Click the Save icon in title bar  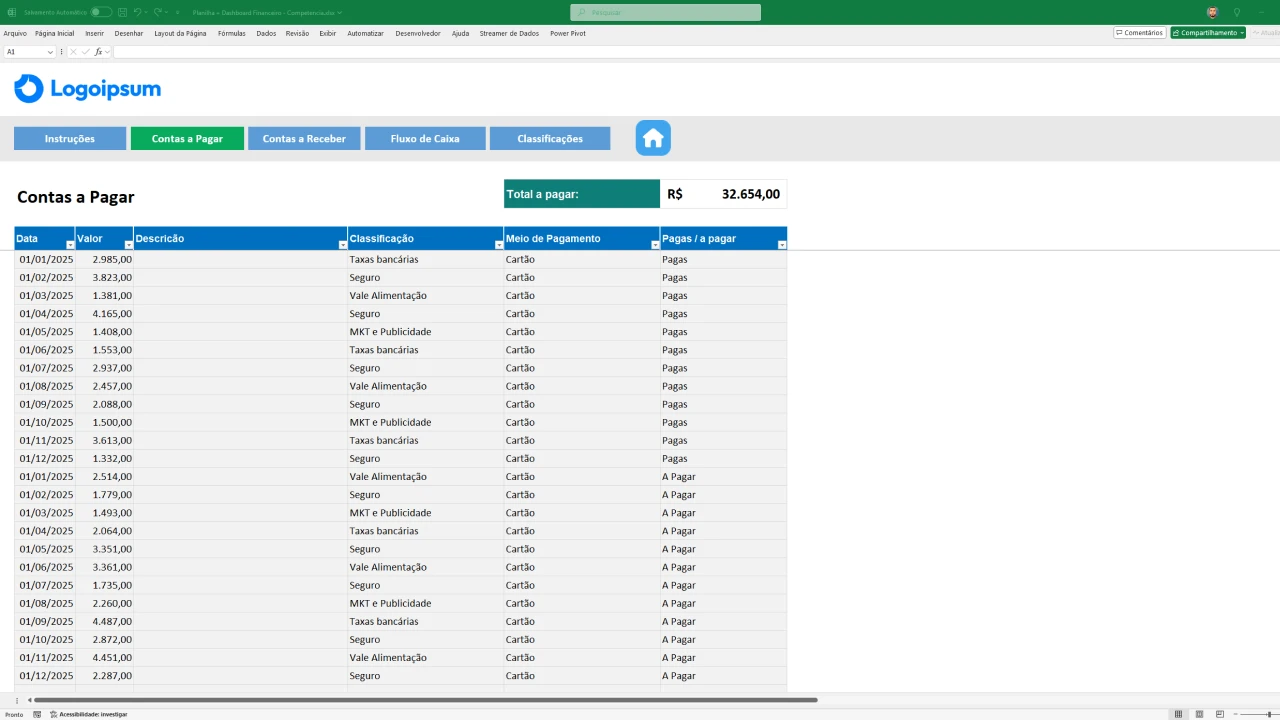(x=122, y=12)
